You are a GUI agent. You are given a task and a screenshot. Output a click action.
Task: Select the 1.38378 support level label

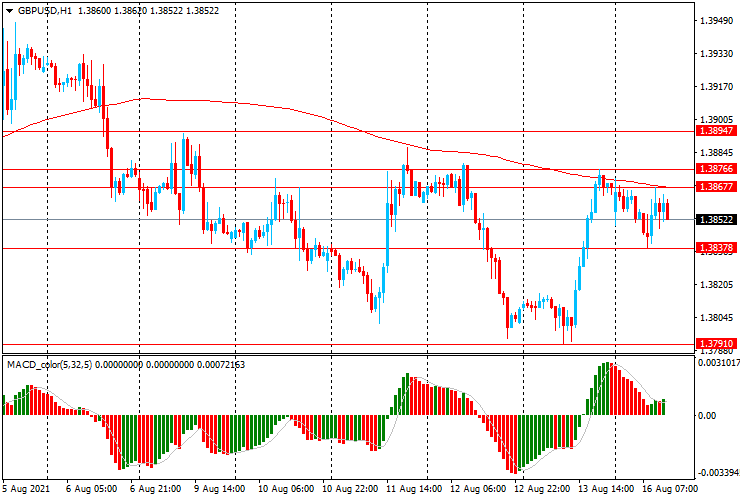[717, 248]
